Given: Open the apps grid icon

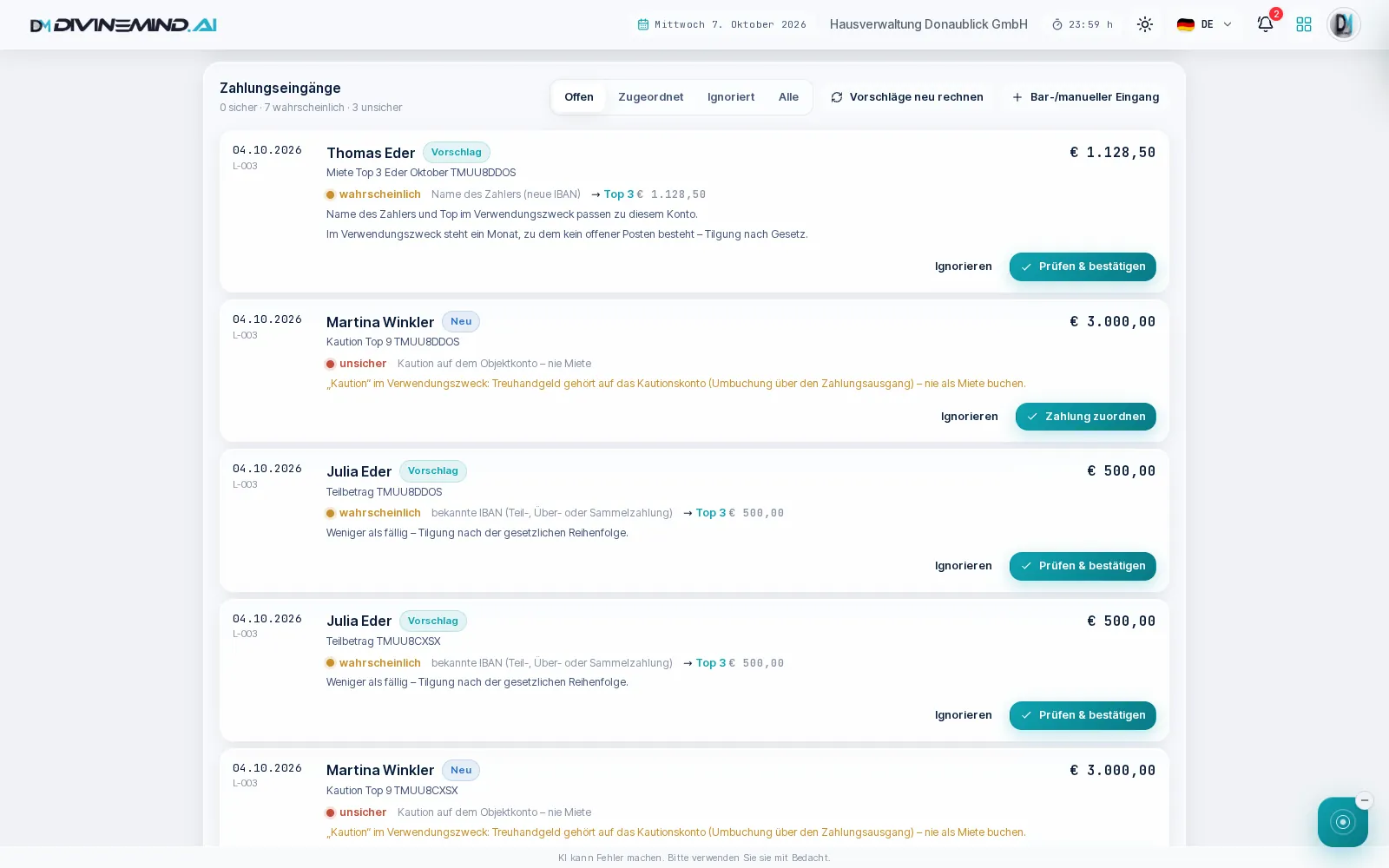Looking at the screenshot, I should click(x=1304, y=24).
